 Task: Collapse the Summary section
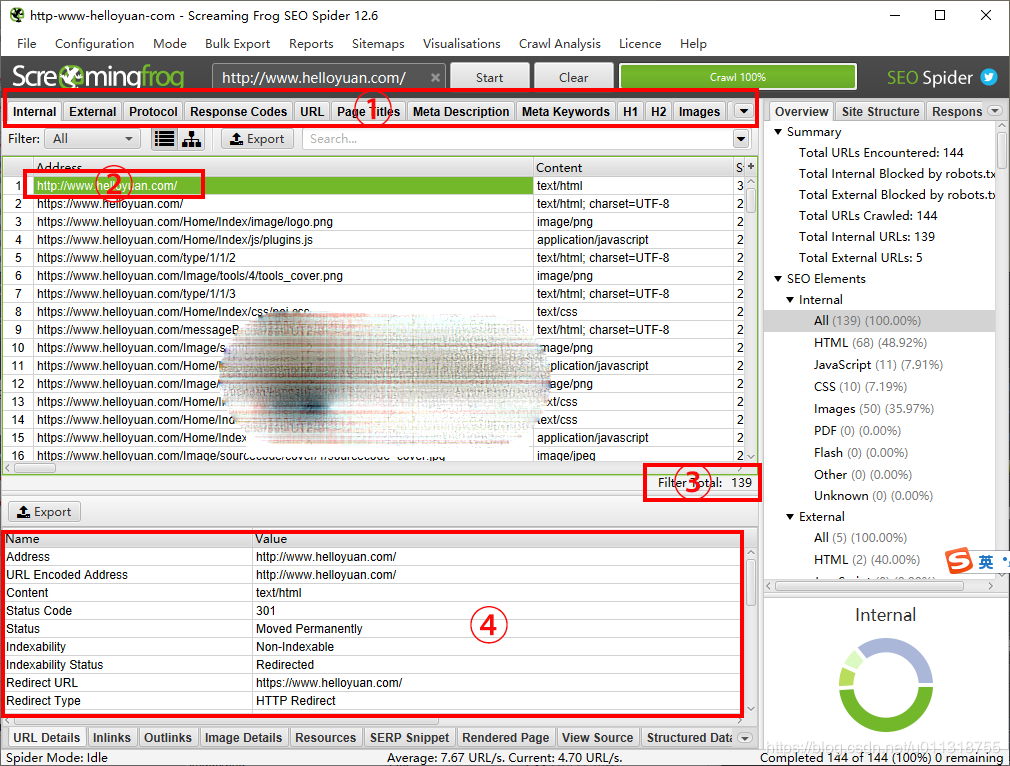tap(778, 131)
